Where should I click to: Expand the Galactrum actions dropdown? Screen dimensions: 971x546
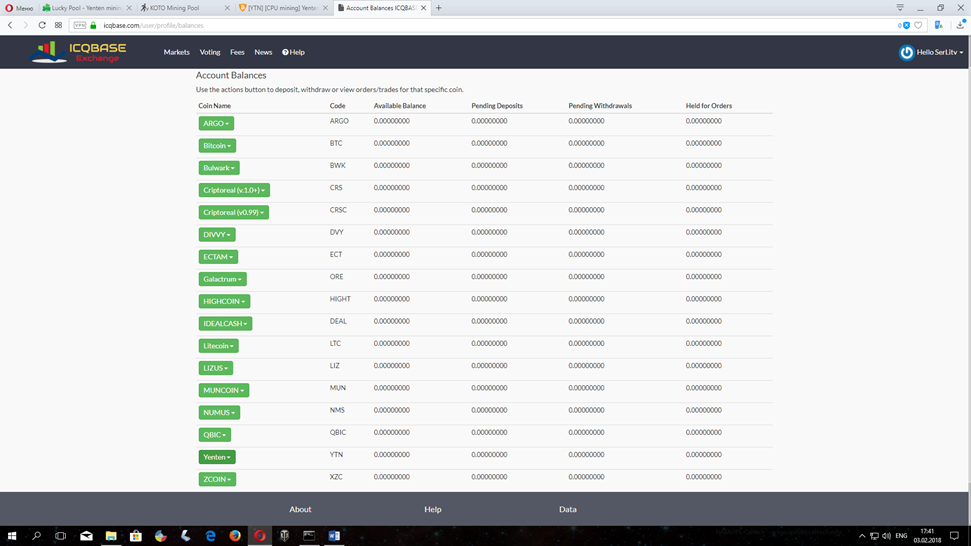pyautogui.click(x=222, y=279)
